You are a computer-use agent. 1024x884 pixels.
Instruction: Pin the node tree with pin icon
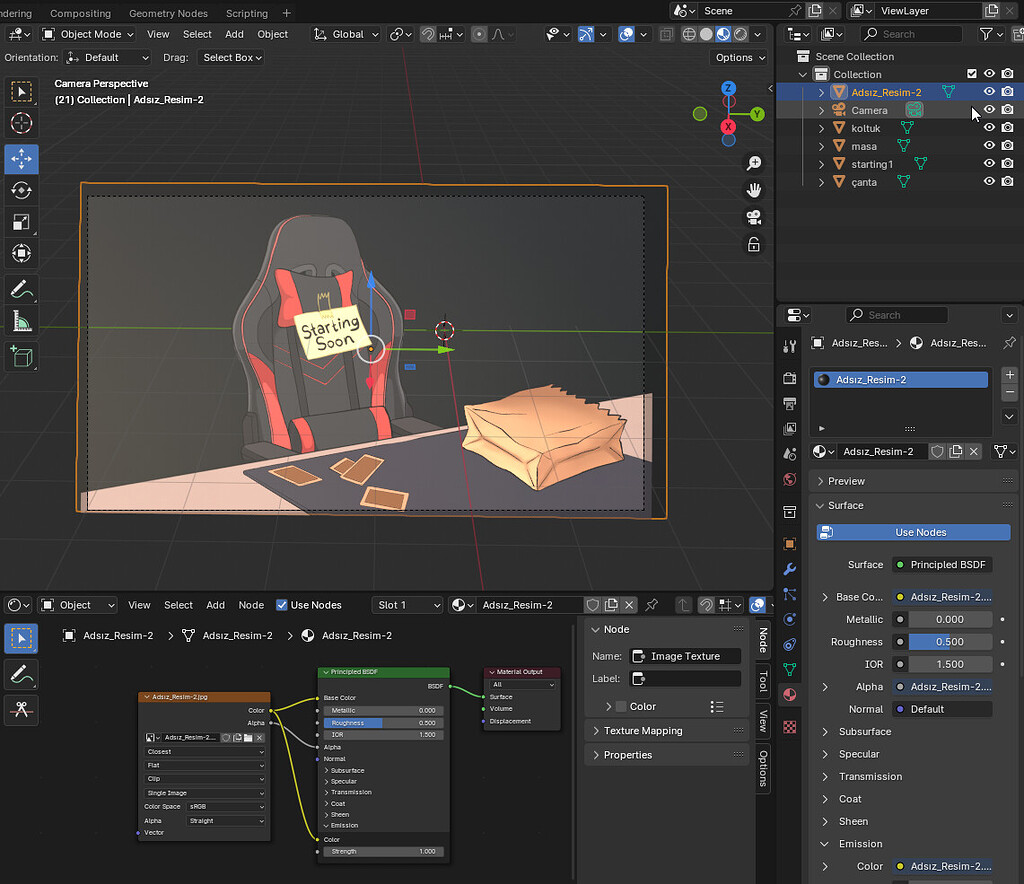(x=652, y=605)
